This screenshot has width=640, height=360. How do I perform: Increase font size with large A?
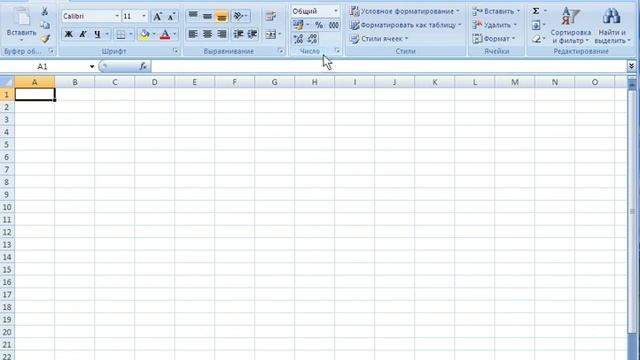click(157, 16)
